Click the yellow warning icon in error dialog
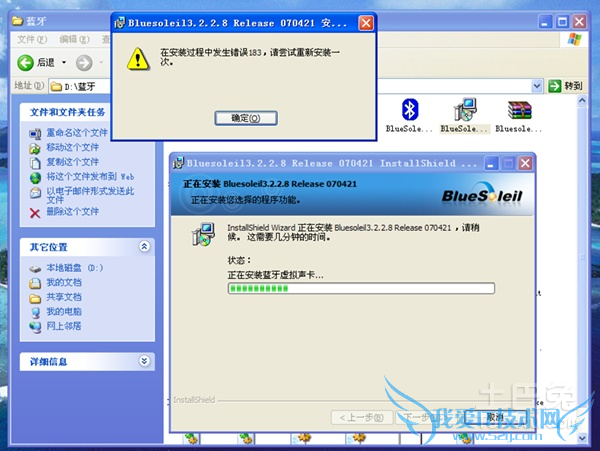 (x=138, y=59)
